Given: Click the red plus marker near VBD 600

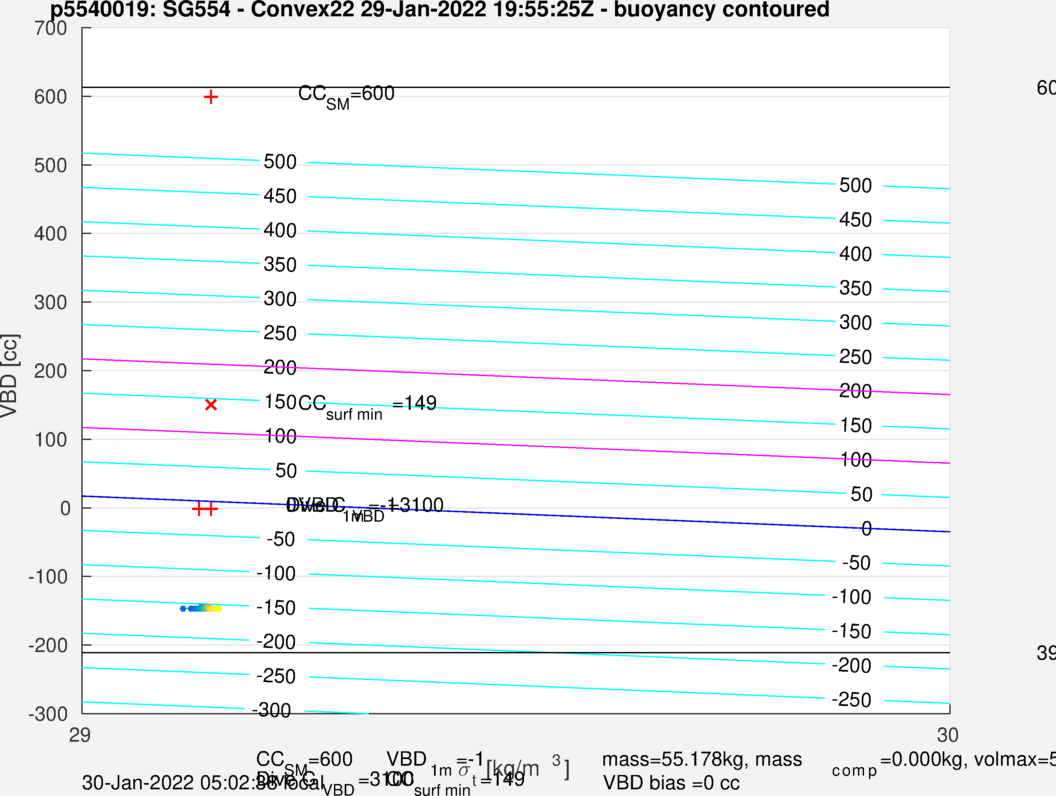Looking at the screenshot, I should (x=211, y=98).
